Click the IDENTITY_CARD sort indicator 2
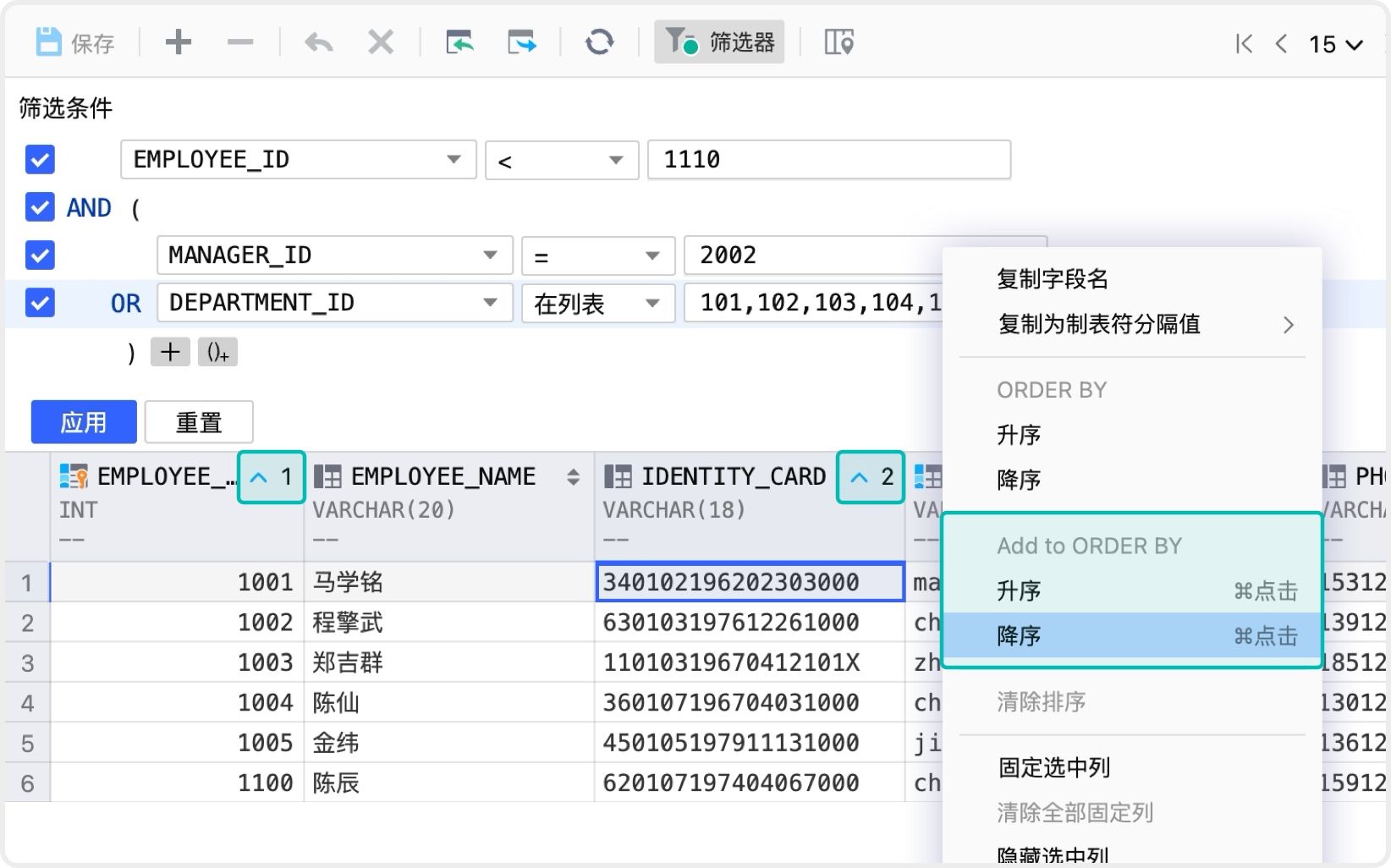The image size is (1391, 868). 871,477
